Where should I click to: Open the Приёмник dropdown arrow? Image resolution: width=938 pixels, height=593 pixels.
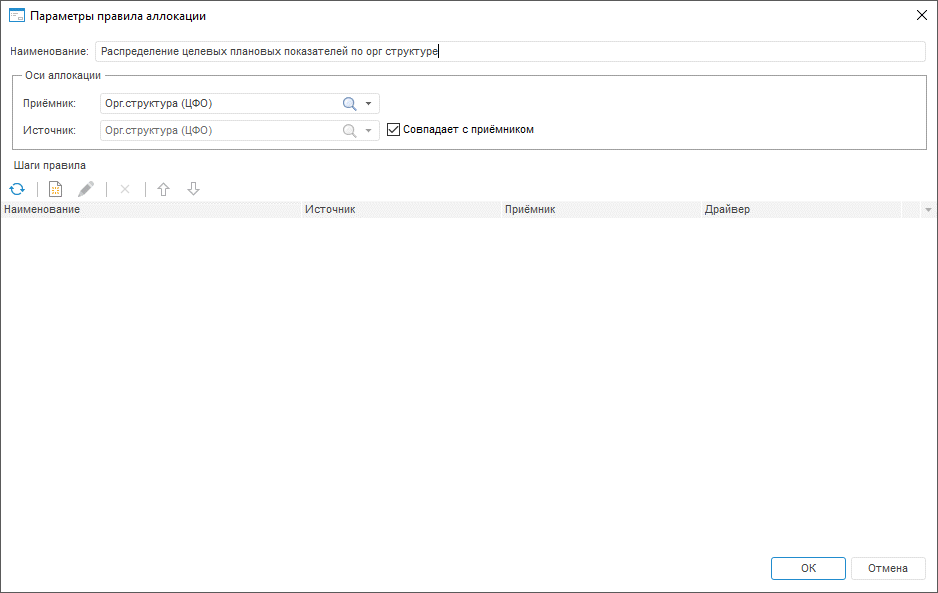369,103
